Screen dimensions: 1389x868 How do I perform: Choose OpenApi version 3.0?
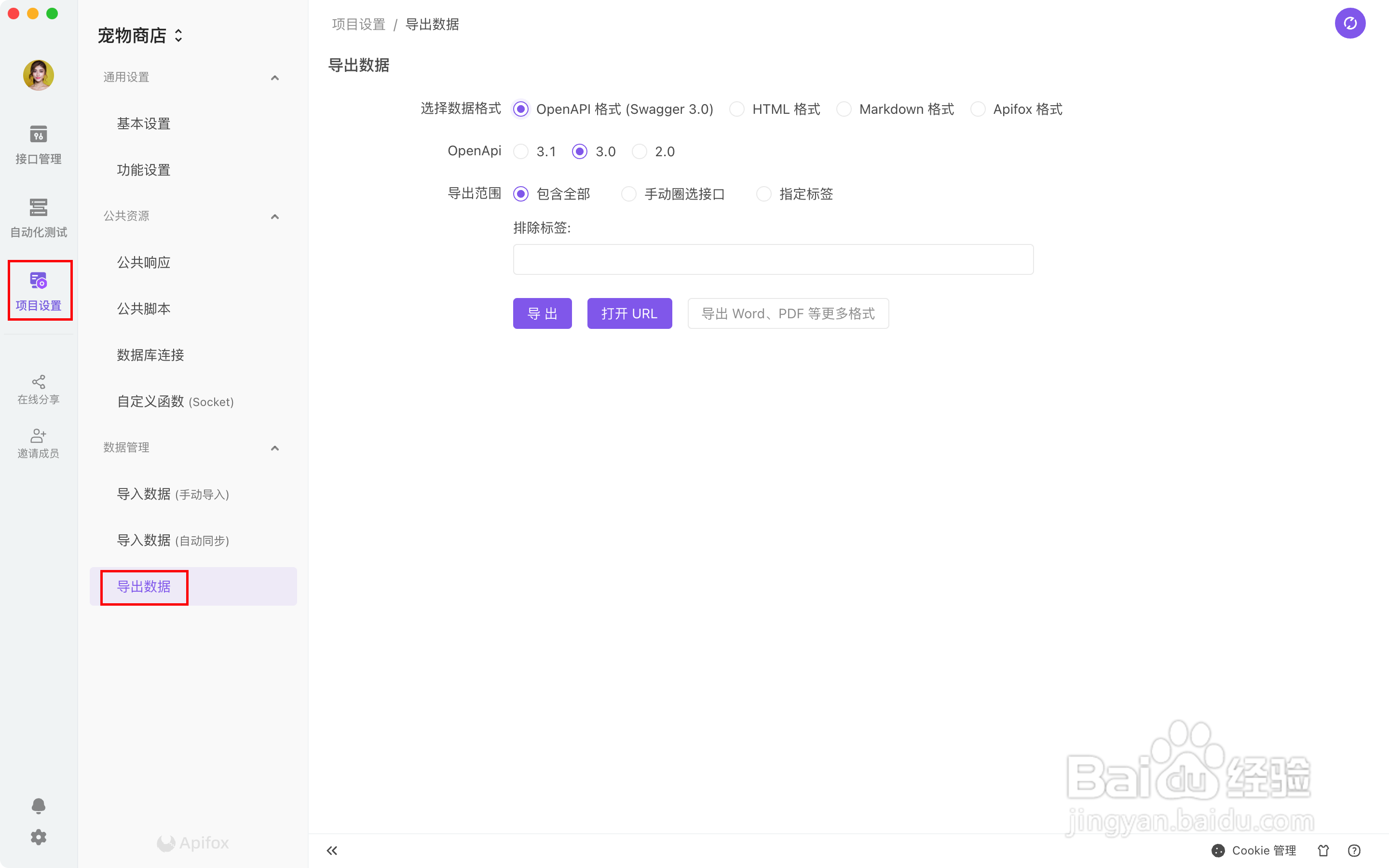(x=580, y=151)
